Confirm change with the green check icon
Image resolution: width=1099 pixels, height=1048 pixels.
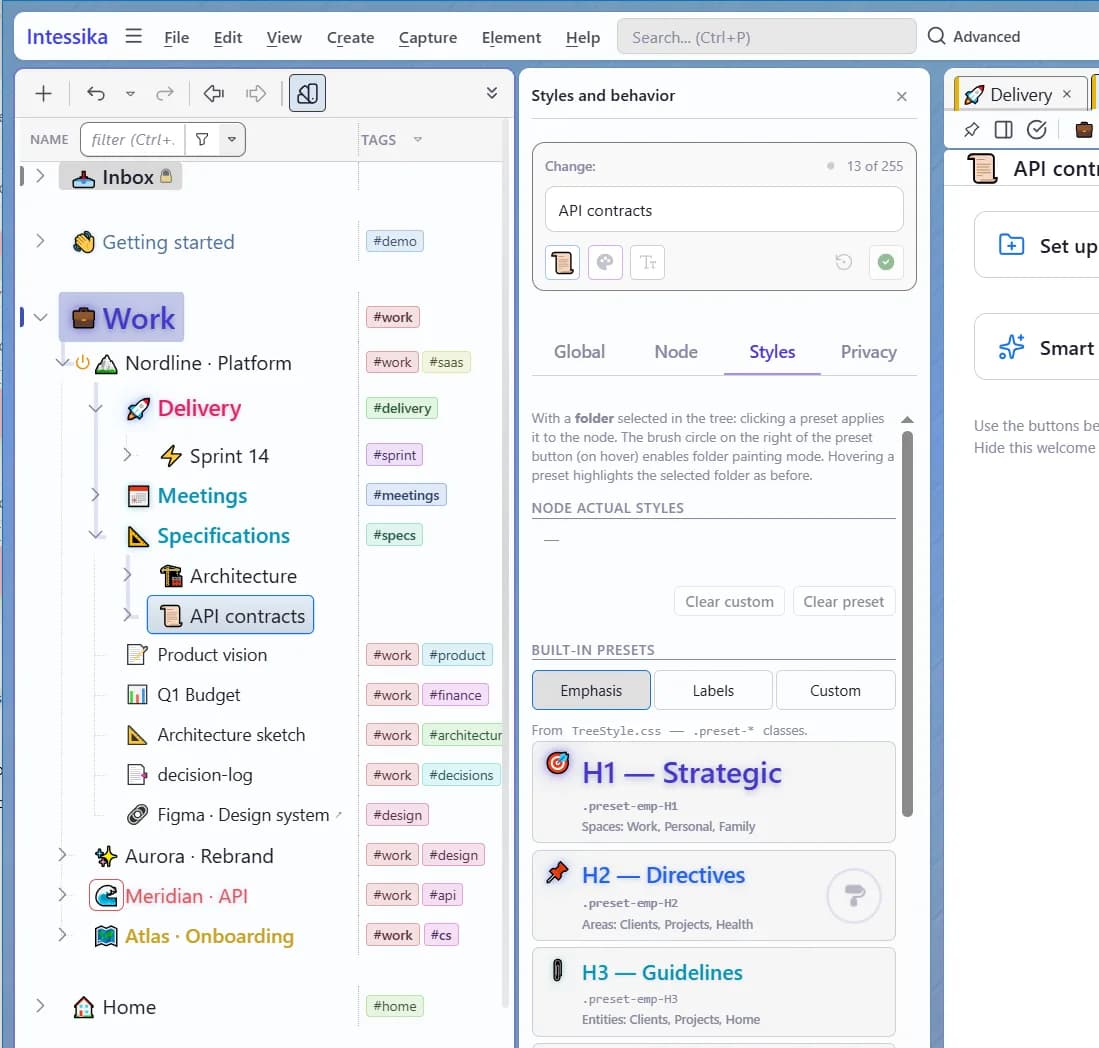886,262
